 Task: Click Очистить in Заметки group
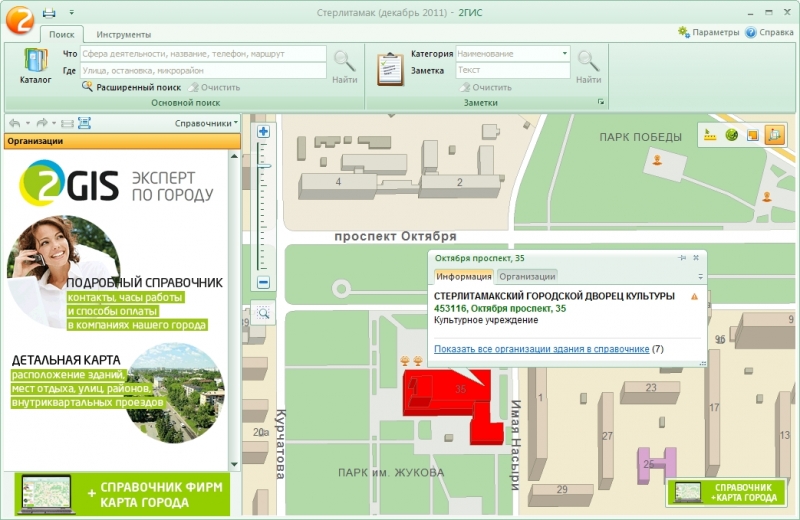[486, 87]
